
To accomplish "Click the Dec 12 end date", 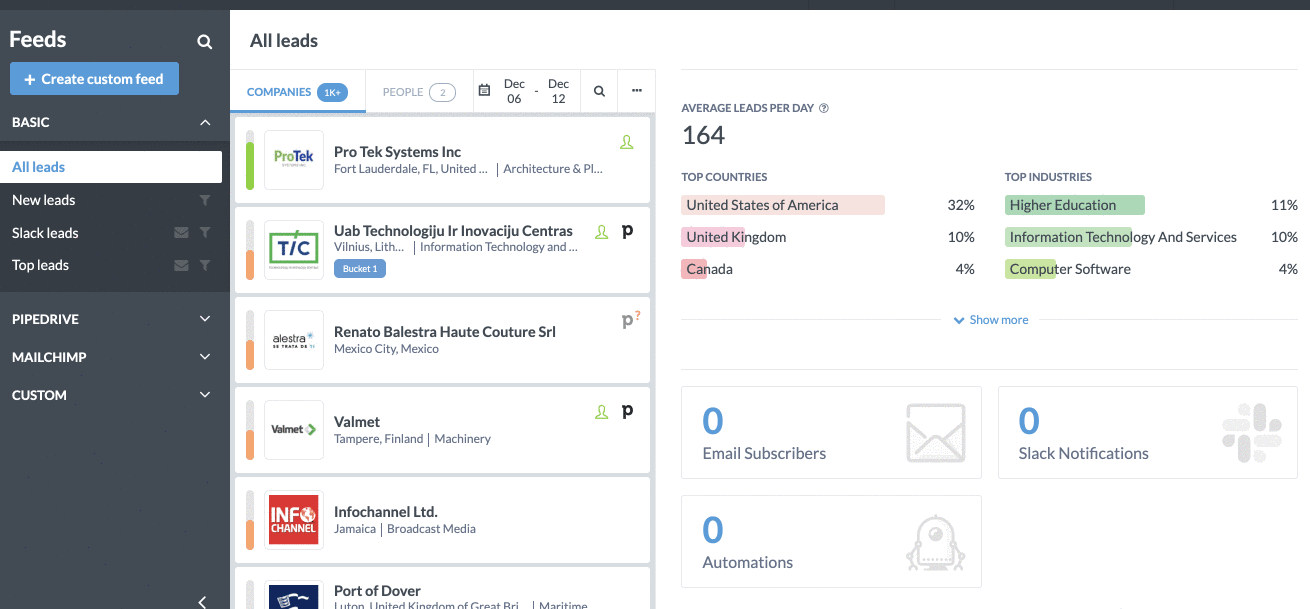I will click(x=558, y=91).
